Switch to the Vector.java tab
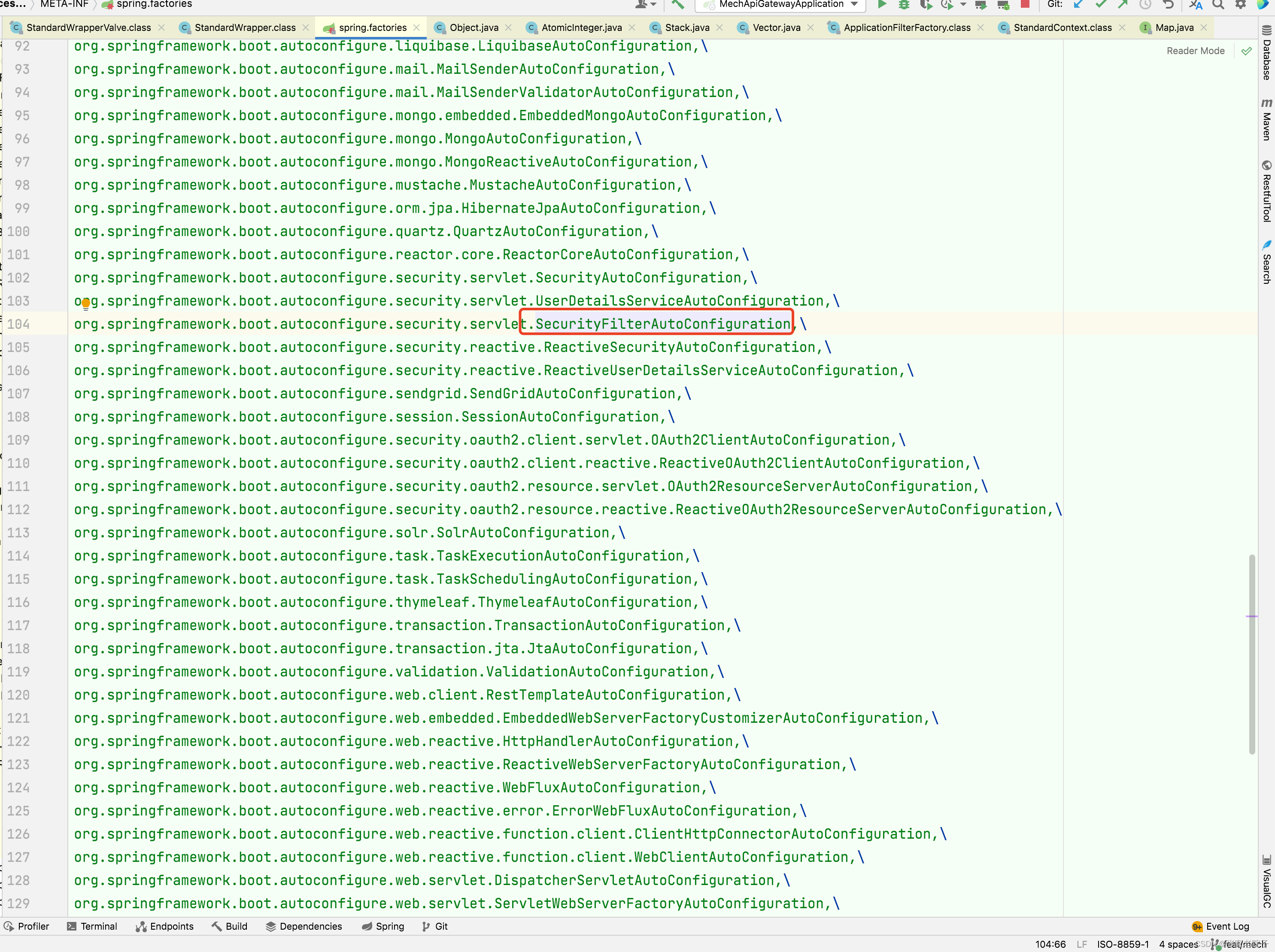 776,27
